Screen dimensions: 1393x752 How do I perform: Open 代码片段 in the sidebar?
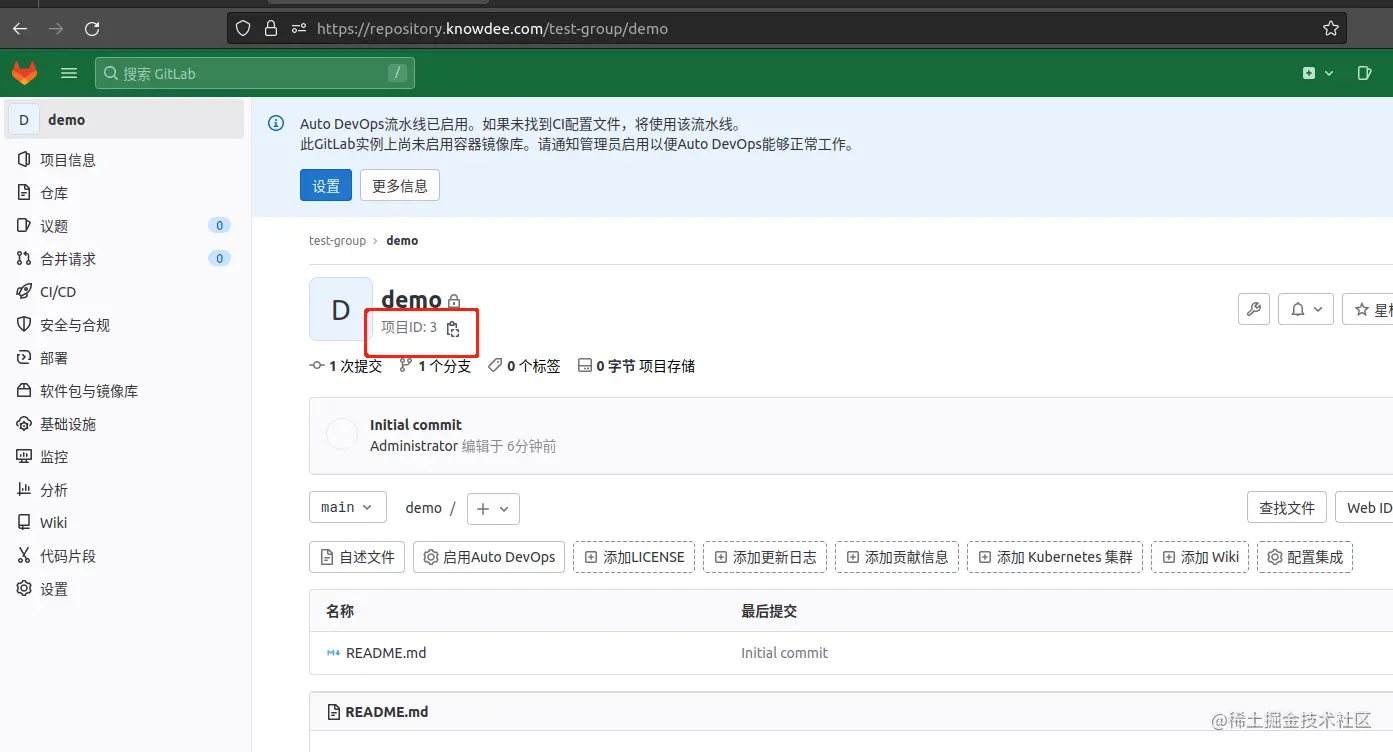click(x=125, y=556)
